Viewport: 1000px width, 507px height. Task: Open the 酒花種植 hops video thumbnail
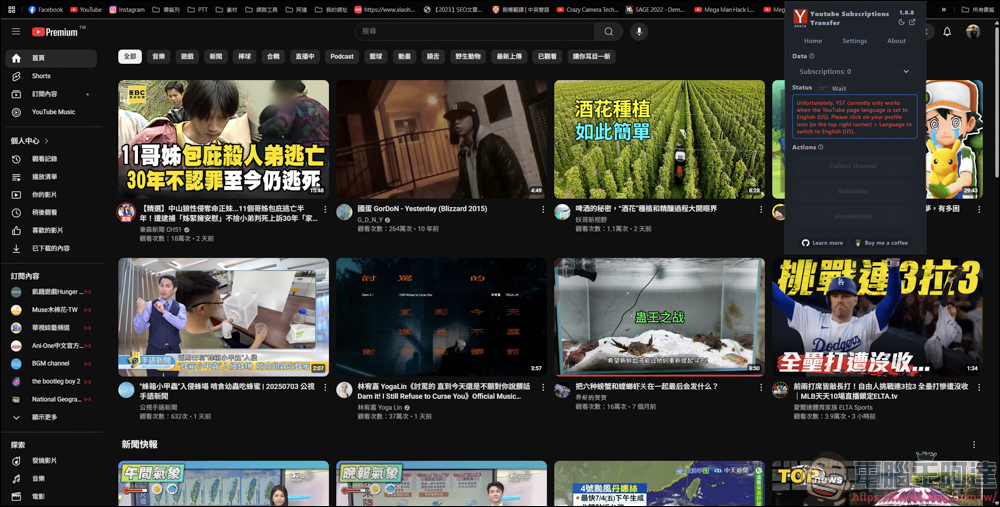pos(659,139)
